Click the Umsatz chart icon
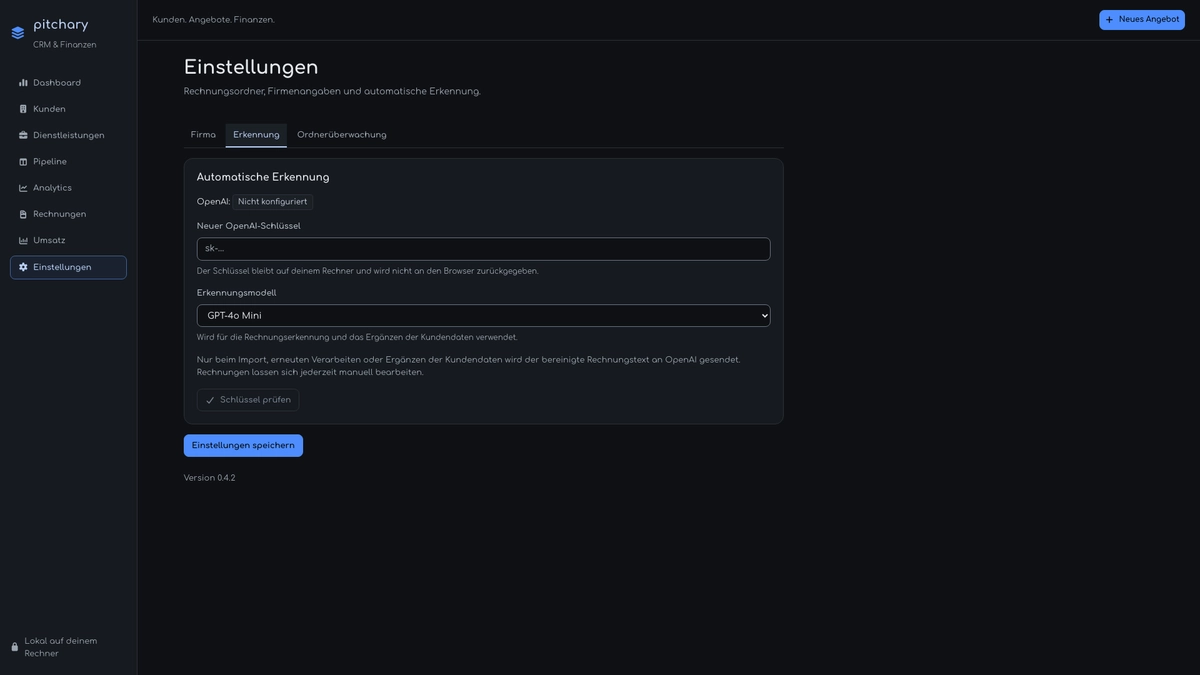 23,241
